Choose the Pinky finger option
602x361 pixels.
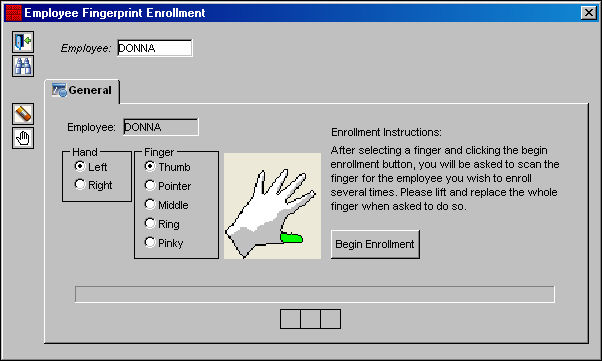click(150, 242)
